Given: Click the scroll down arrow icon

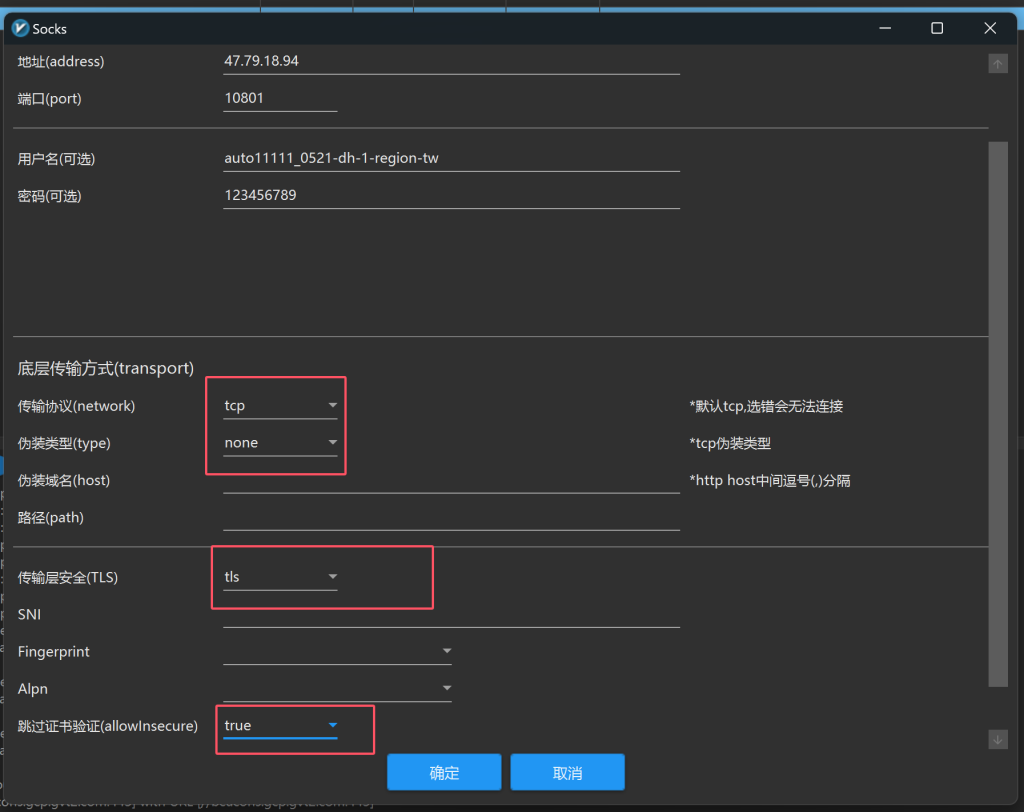Looking at the screenshot, I should [997, 739].
